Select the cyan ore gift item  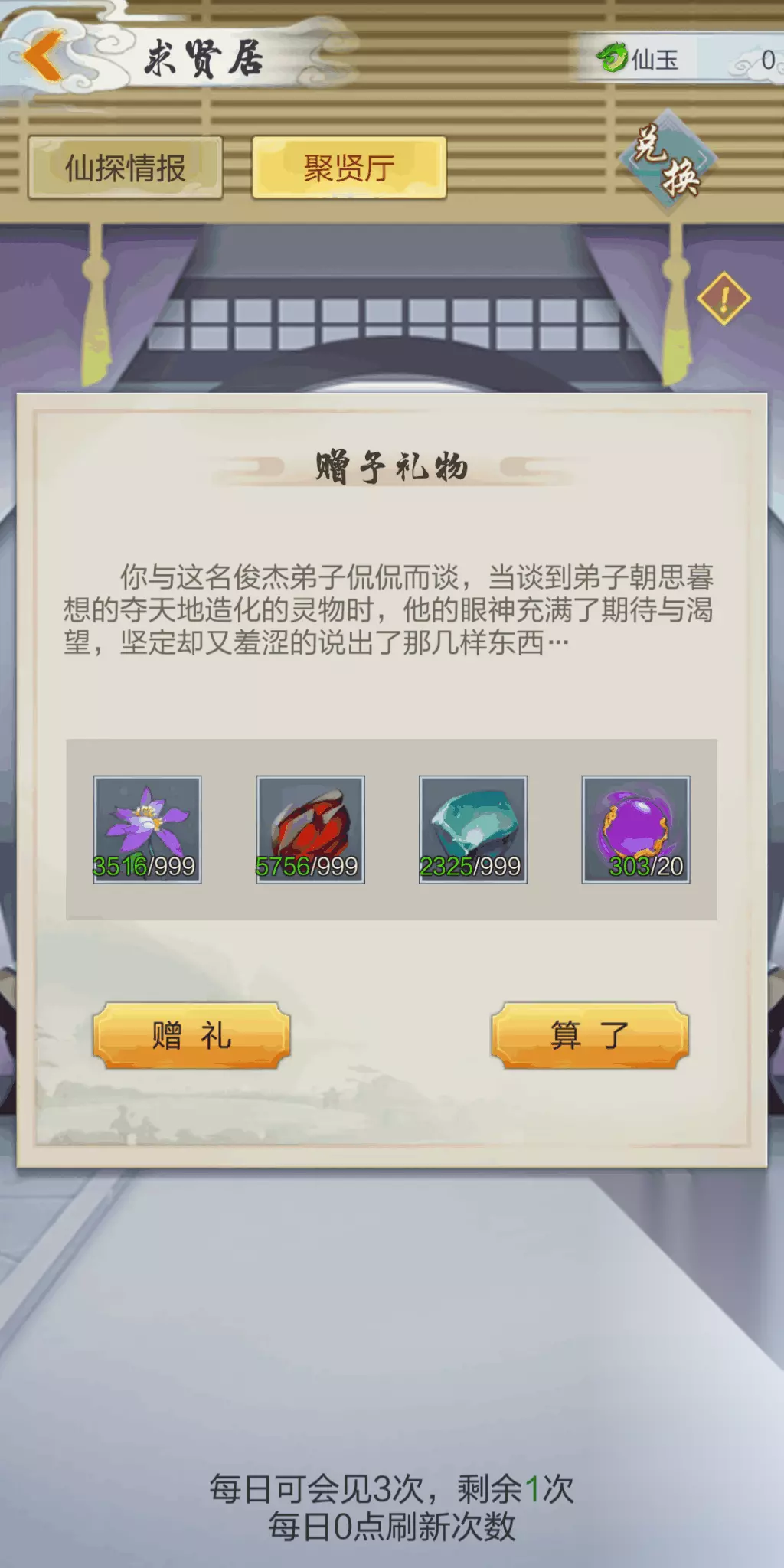pos(473,830)
